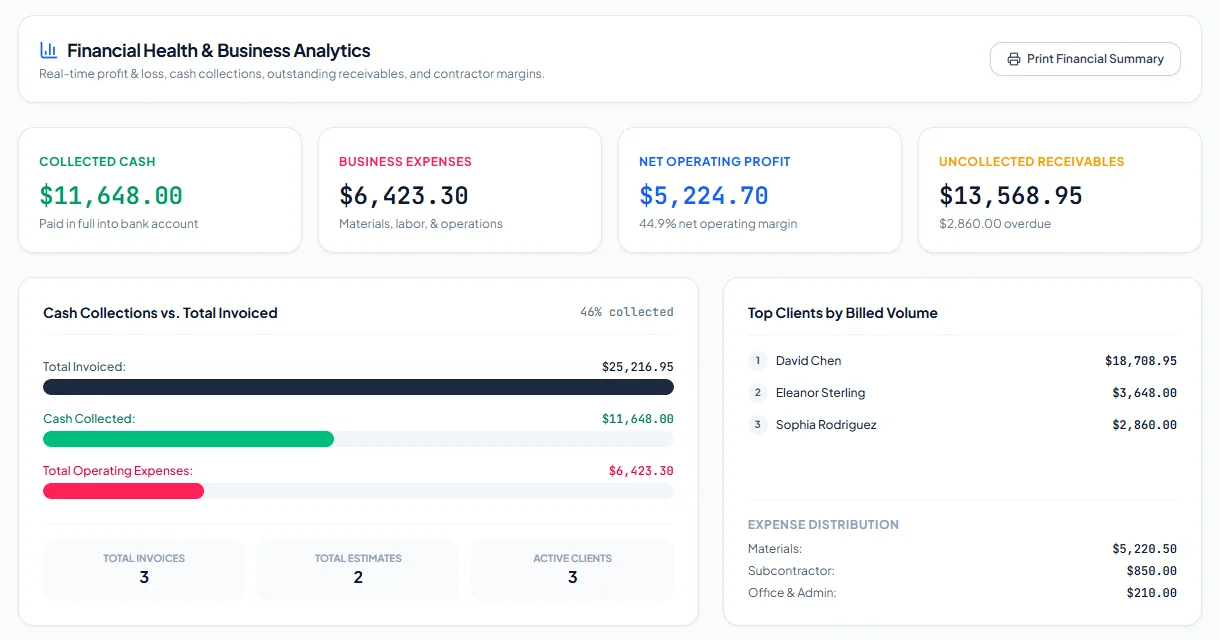Click the 'Subcontractor:' label in Expense Distribution
1220x640 pixels.
pyautogui.click(x=791, y=571)
